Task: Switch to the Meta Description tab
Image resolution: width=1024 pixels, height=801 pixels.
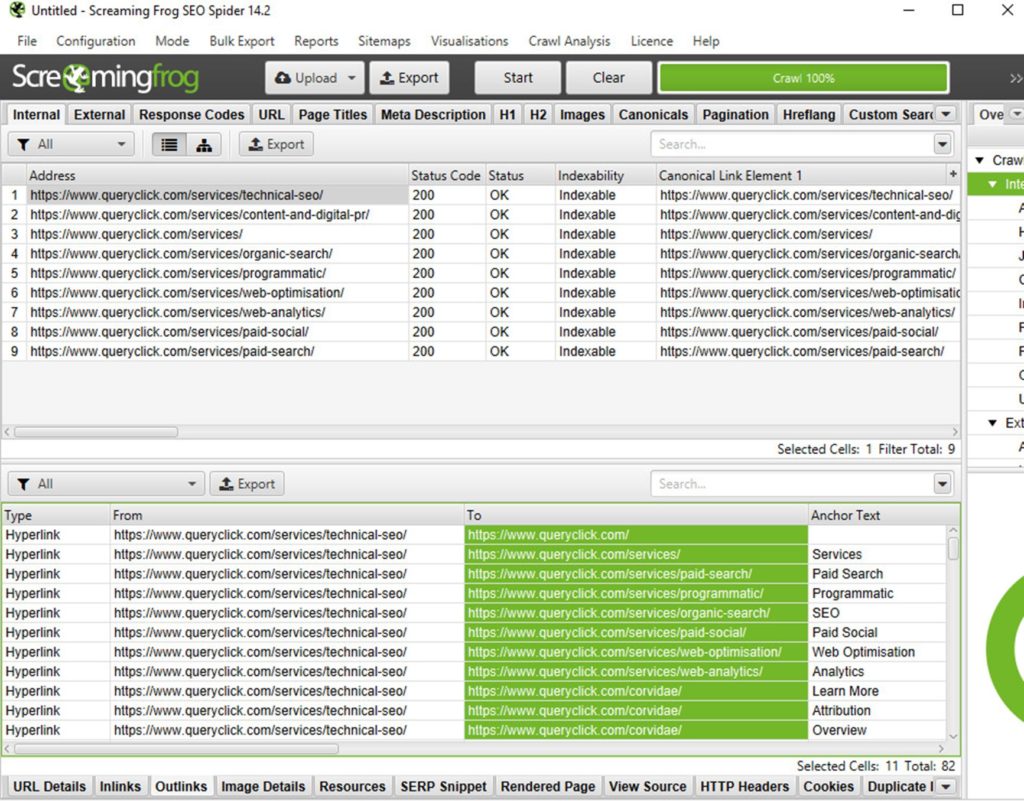Action: tap(434, 115)
